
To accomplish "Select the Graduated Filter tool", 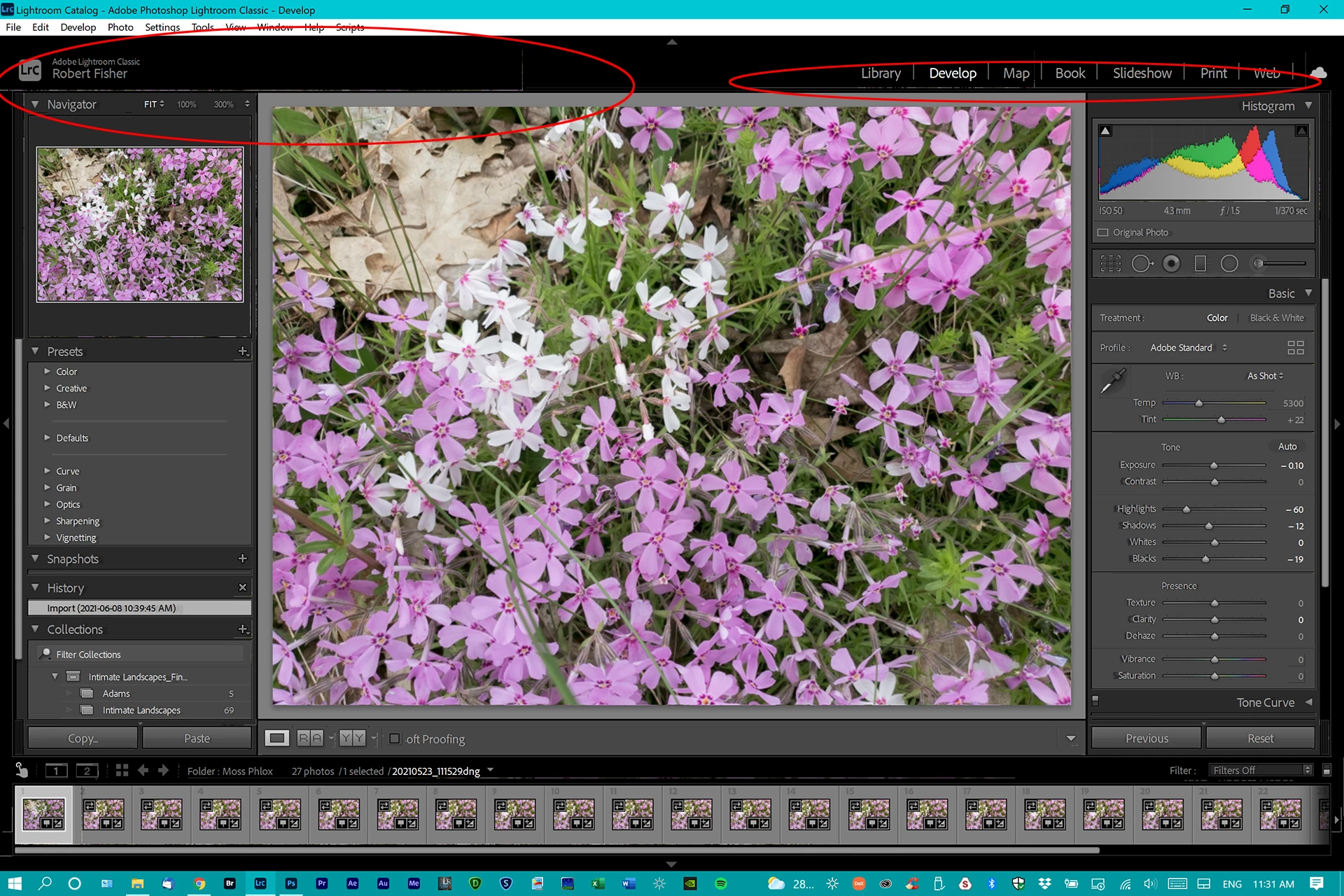I will (x=1200, y=264).
